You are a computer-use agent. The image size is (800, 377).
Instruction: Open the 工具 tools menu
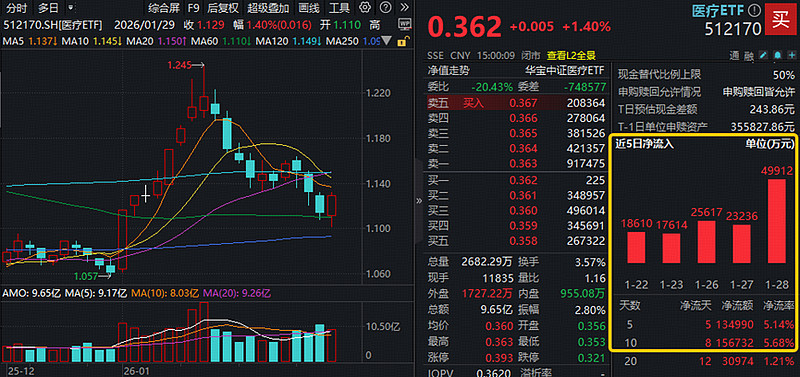pos(339,8)
